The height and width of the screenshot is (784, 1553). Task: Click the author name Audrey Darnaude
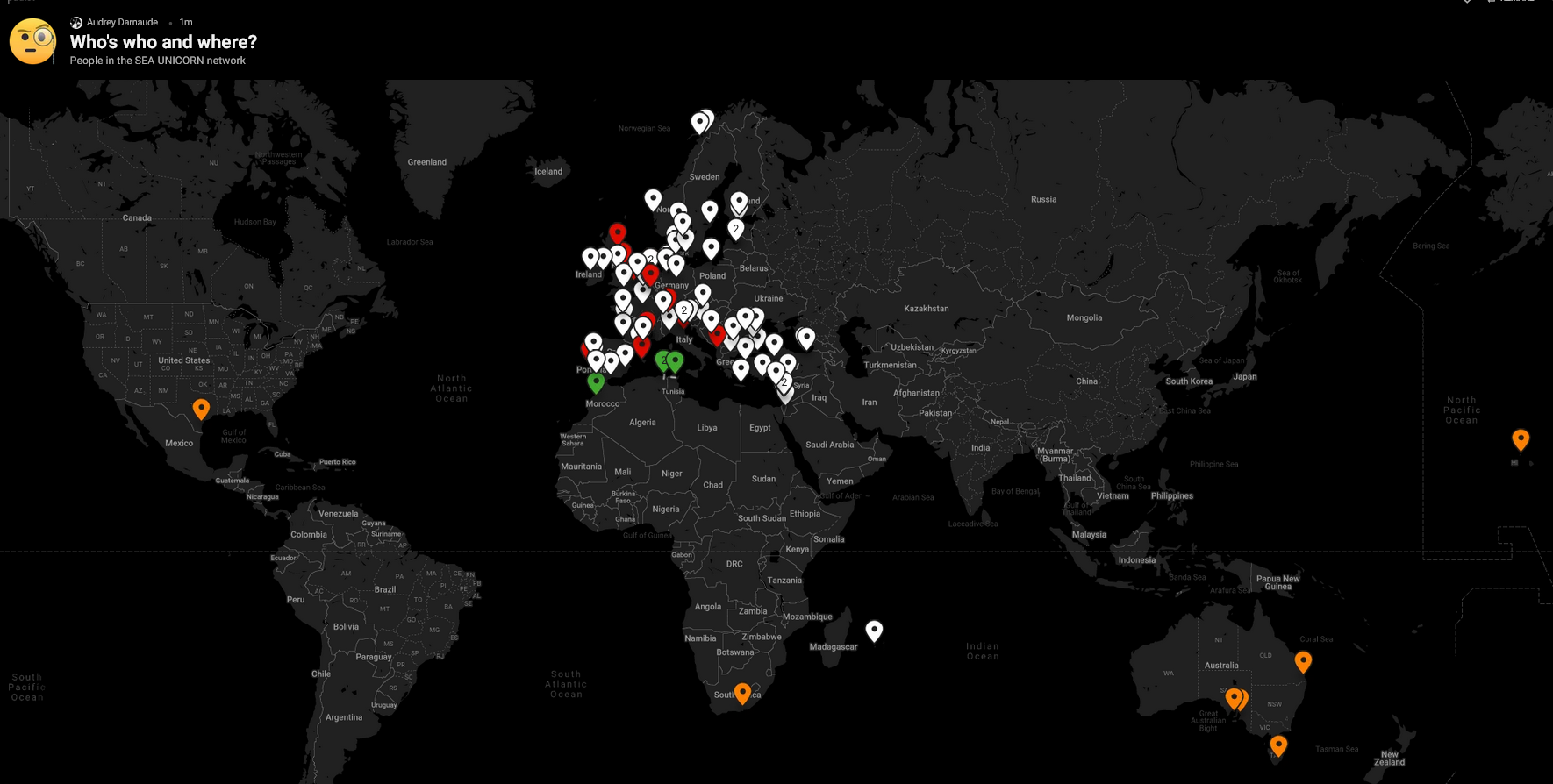[122, 22]
